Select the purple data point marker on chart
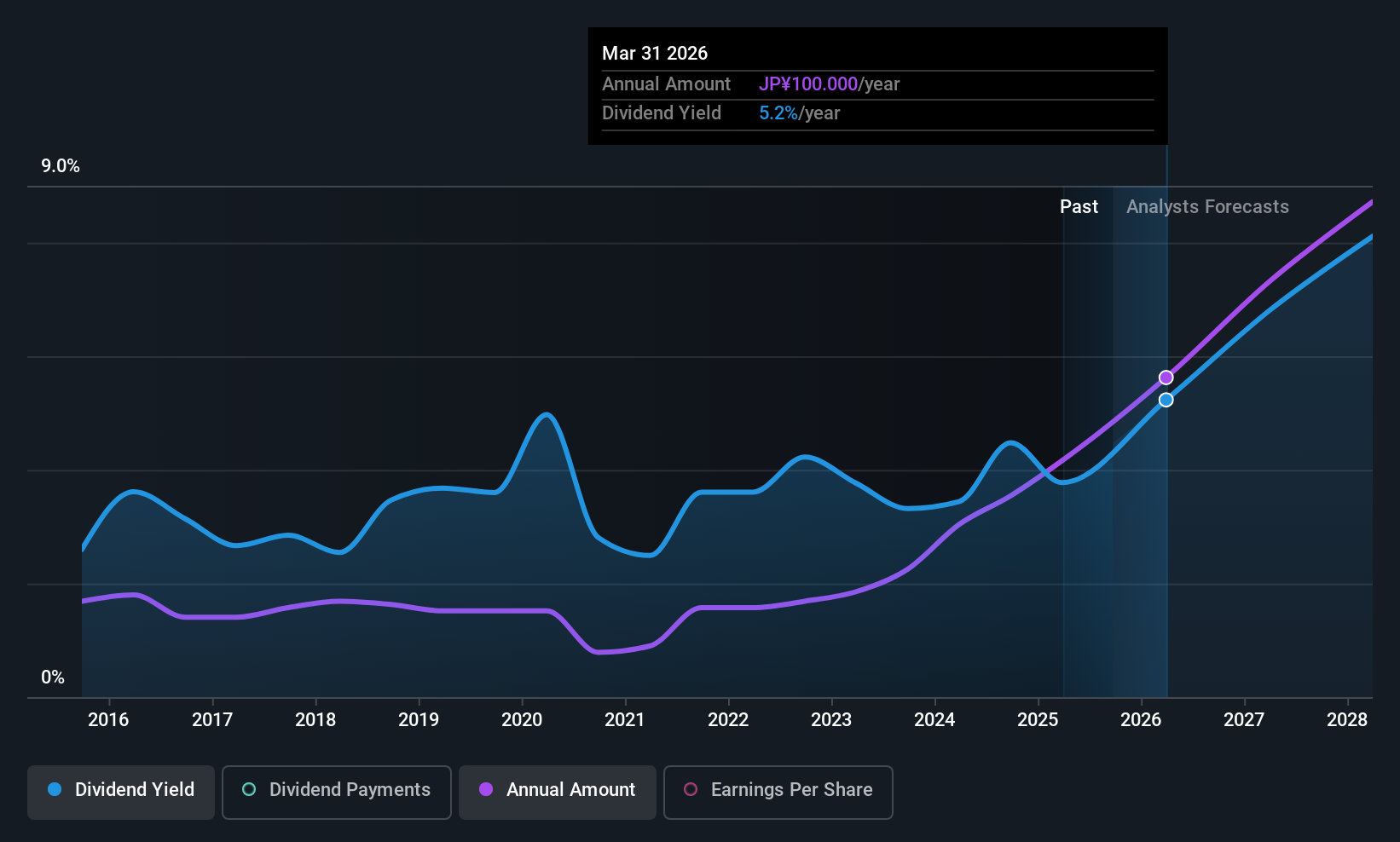The image size is (1400, 842). coord(1166,378)
